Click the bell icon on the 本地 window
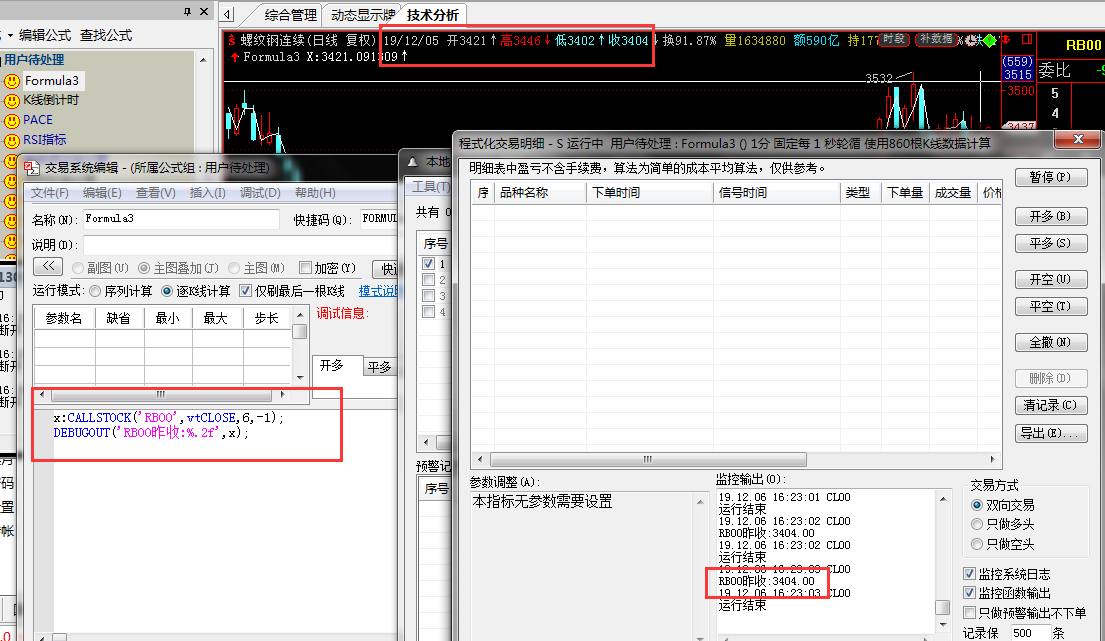Screen dimensions: 1105x641 point(413,162)
